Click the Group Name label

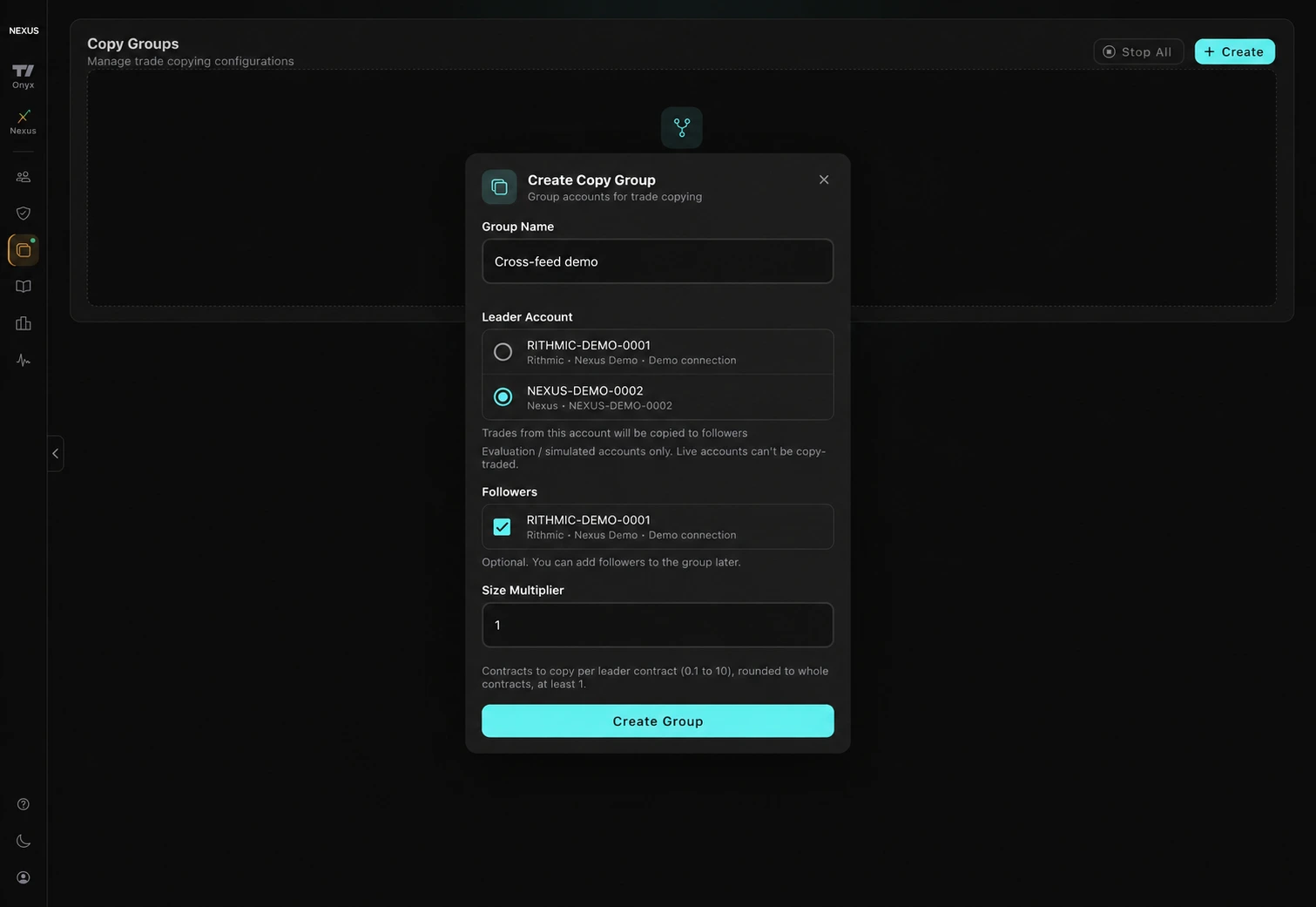517,227
